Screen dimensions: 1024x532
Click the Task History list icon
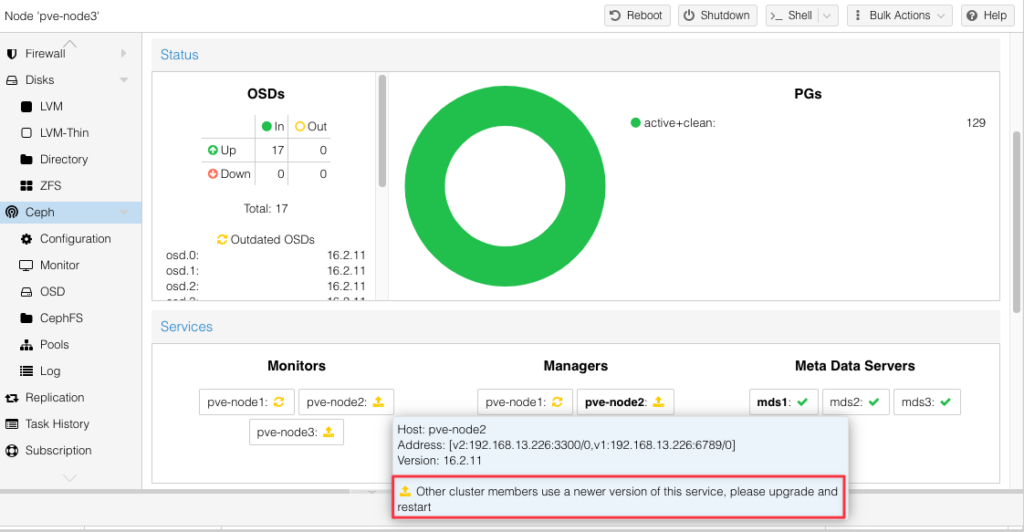click(12, 424)
